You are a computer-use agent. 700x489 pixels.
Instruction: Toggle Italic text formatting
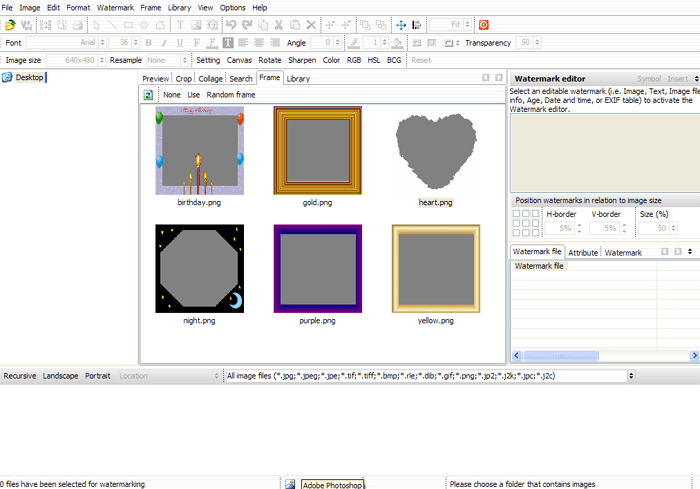pos(164,43)
